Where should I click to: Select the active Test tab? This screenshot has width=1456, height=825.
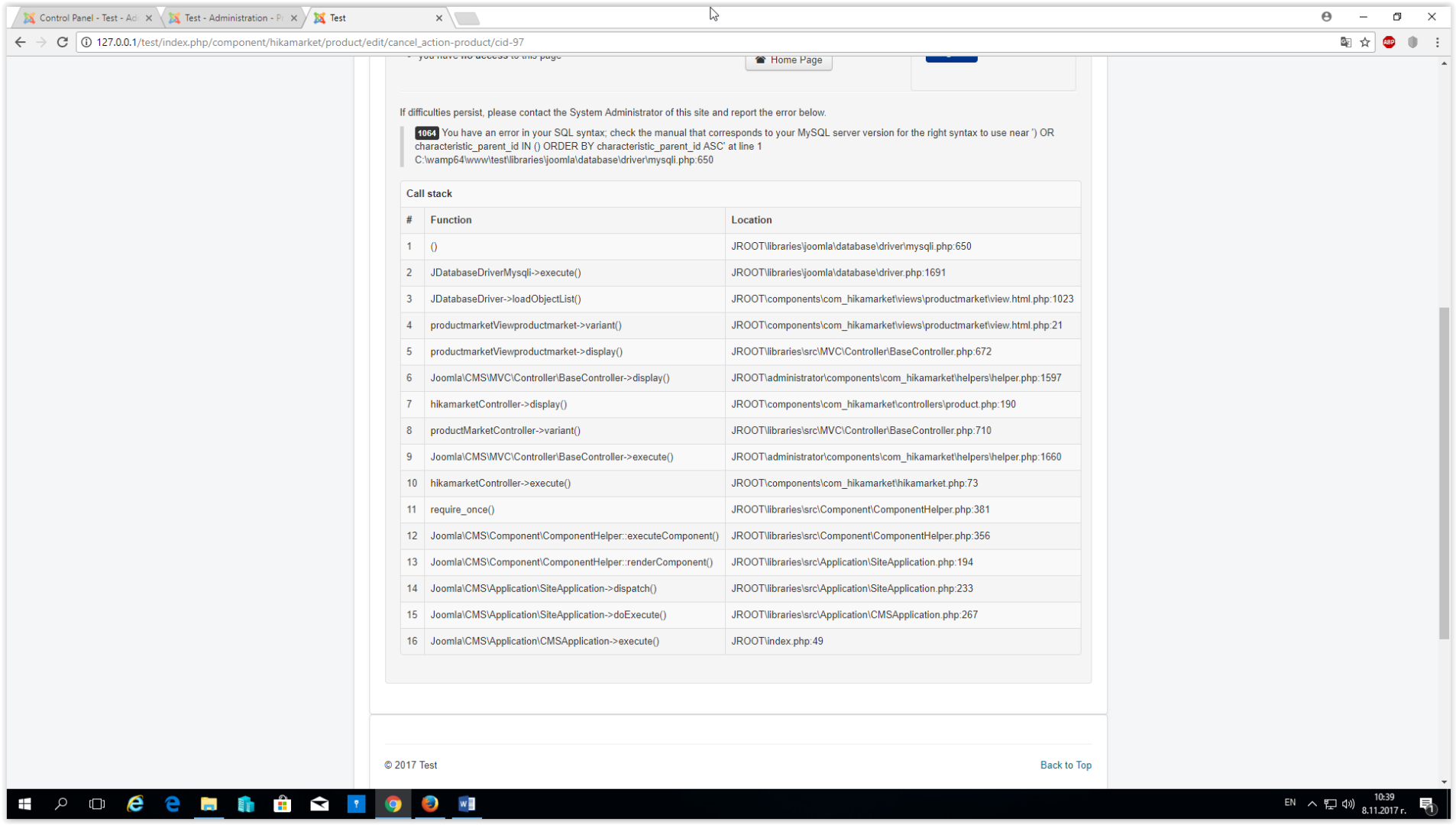click(377, 18)
